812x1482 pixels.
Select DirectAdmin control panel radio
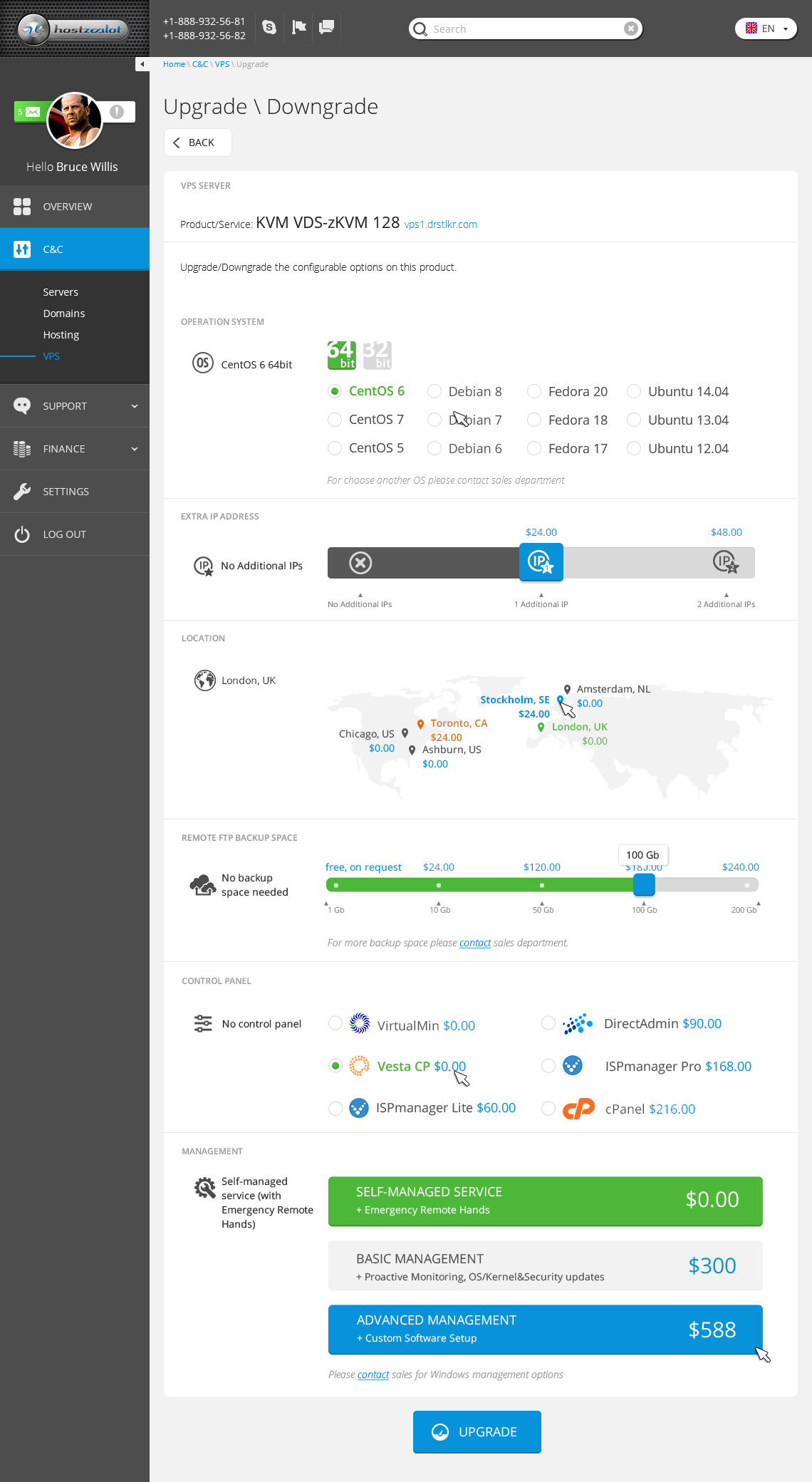click(548, 1023)
